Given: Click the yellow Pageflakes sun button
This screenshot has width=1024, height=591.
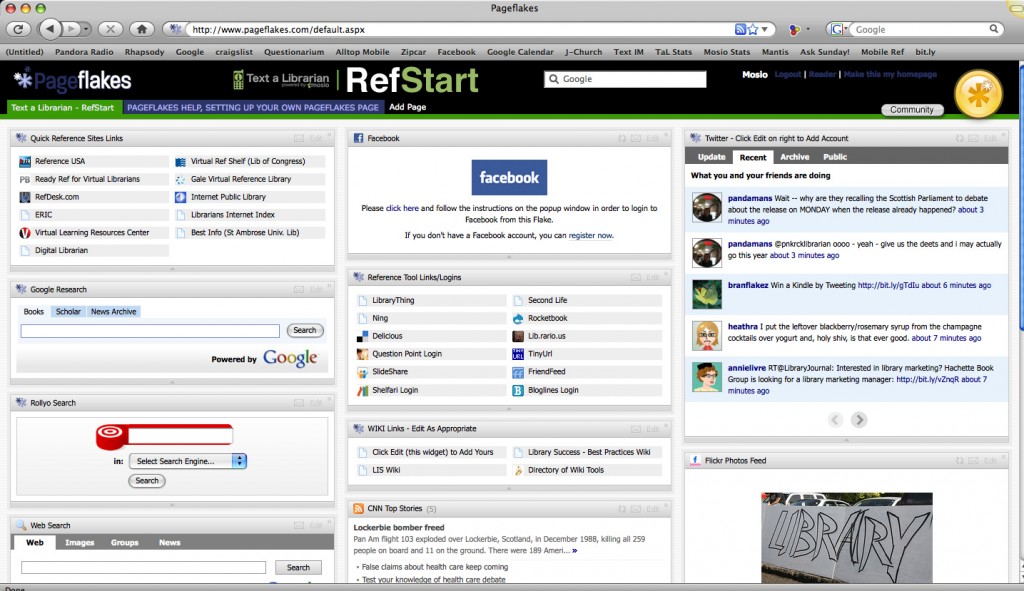Looking at the screenshot, I should coord(978,95).
